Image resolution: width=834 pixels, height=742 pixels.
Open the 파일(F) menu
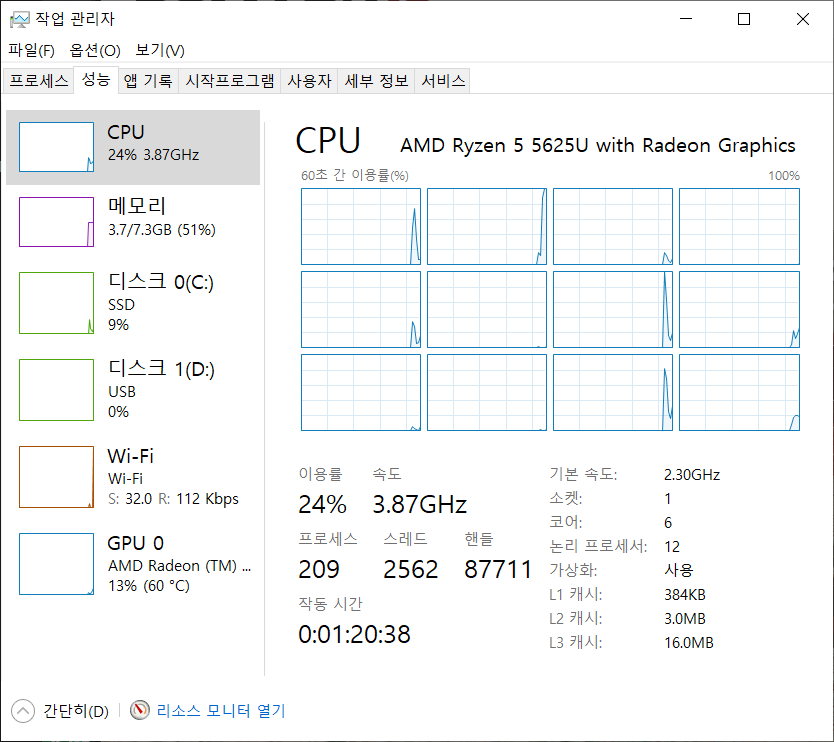point(31,50)
